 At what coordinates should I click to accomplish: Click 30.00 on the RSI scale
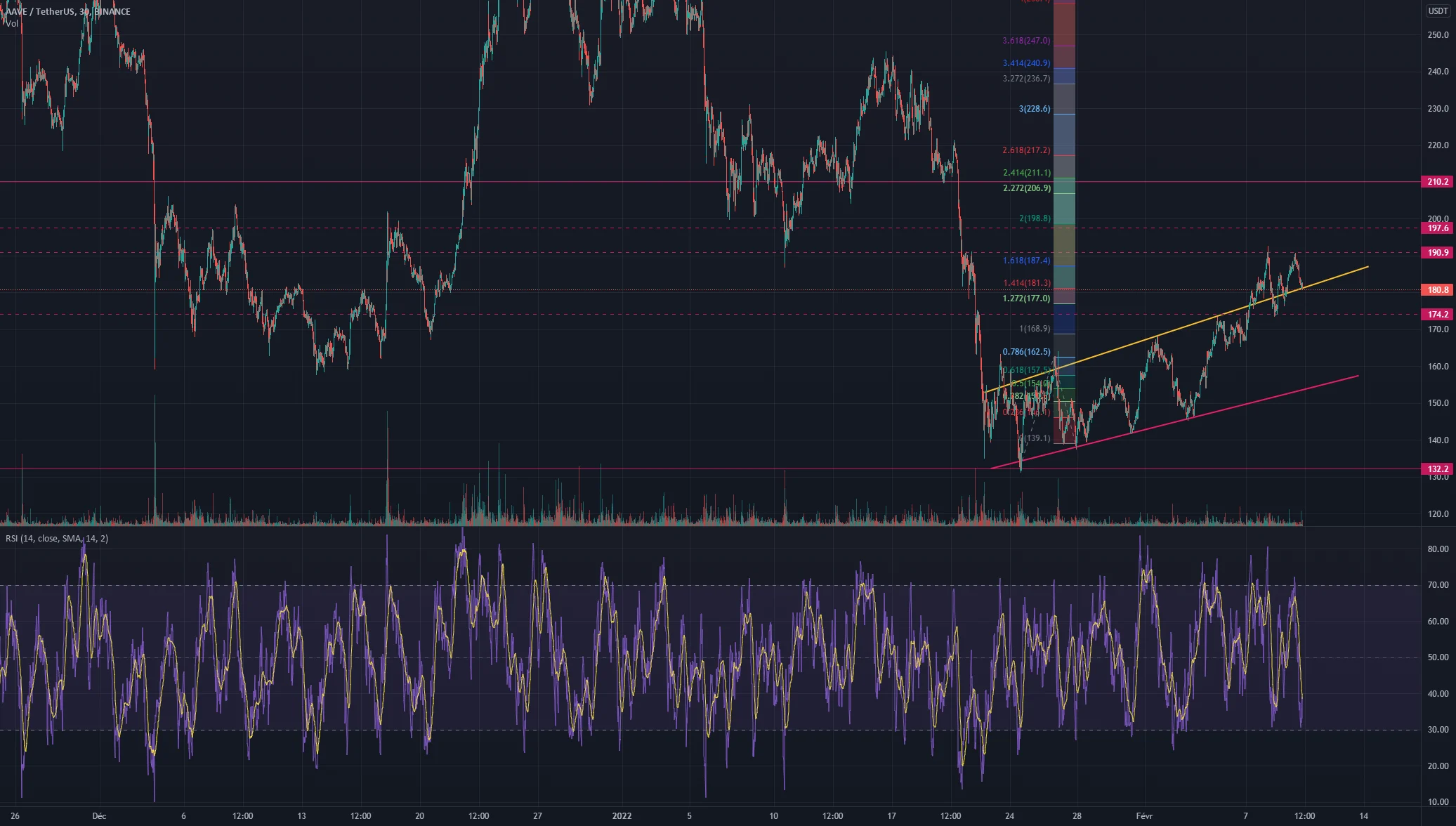(x=1438, y=730)
